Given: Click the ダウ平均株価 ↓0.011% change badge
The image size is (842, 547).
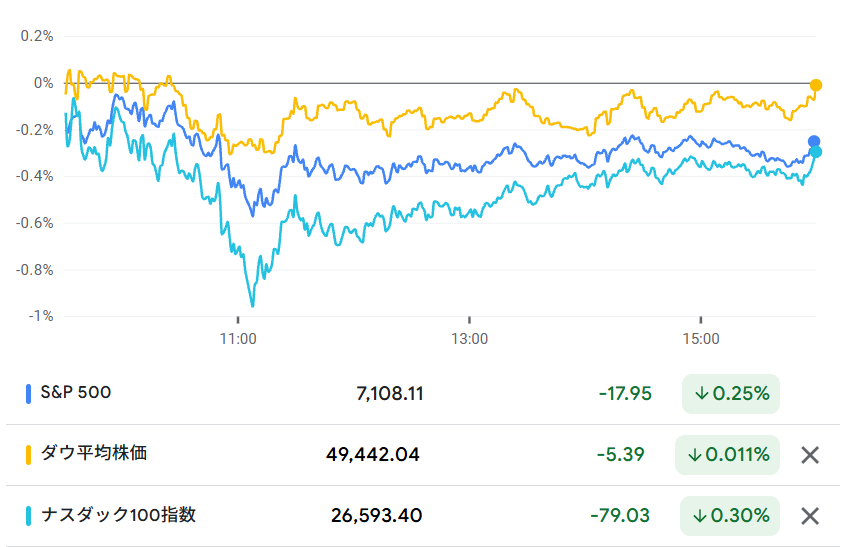Looking at the screenshot, I should 728,455.
